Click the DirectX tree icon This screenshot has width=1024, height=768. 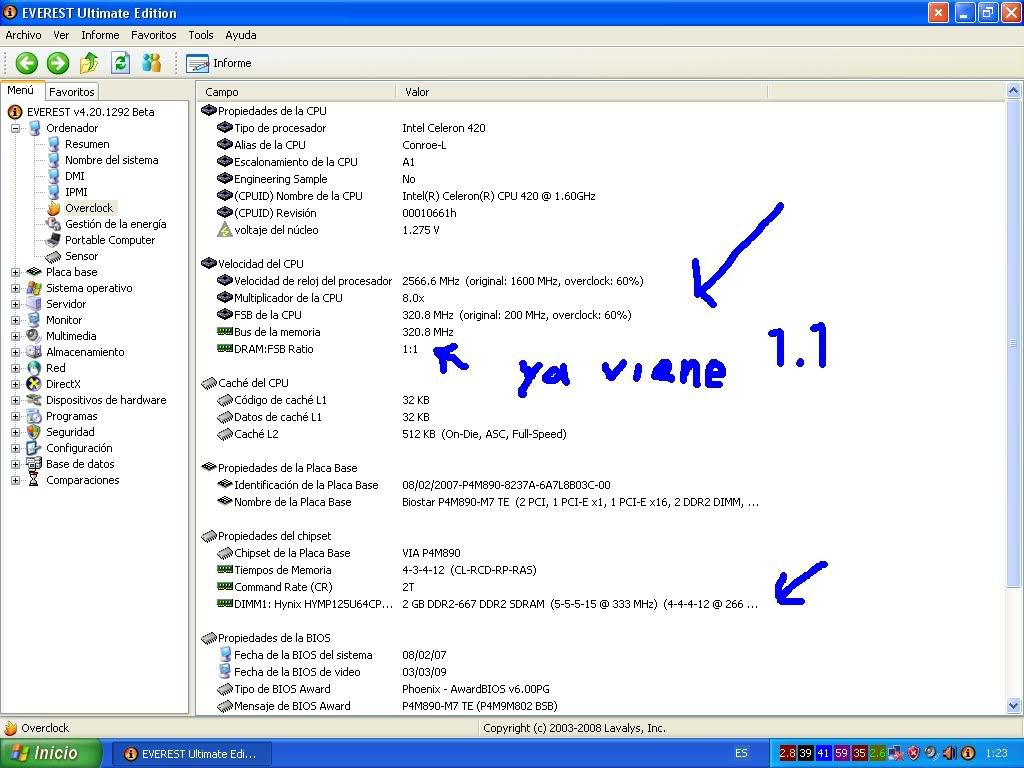click(33, 385)
